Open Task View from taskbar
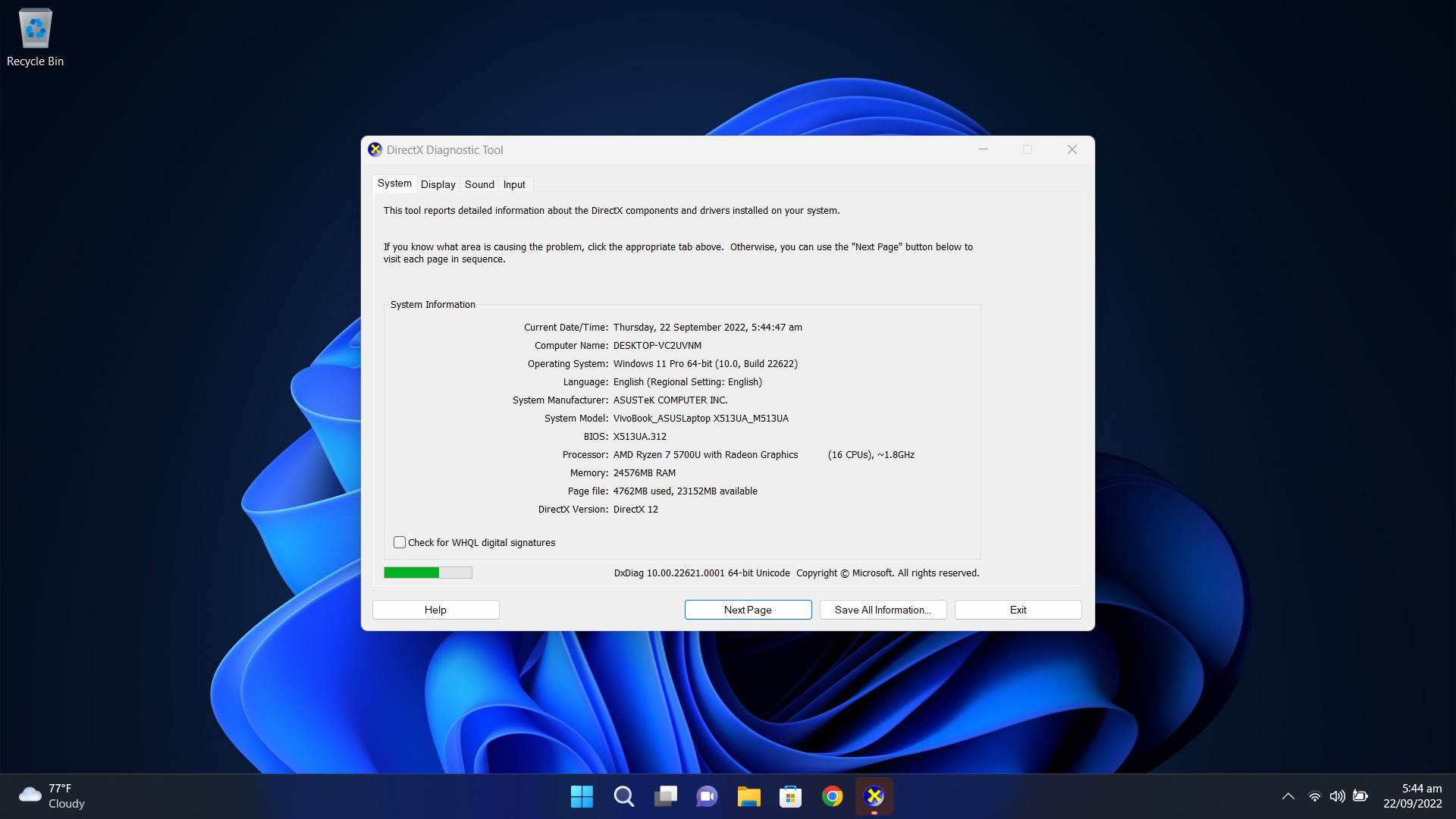The width and height of the screenshot is (1456, 819). [x=665, y=796]
